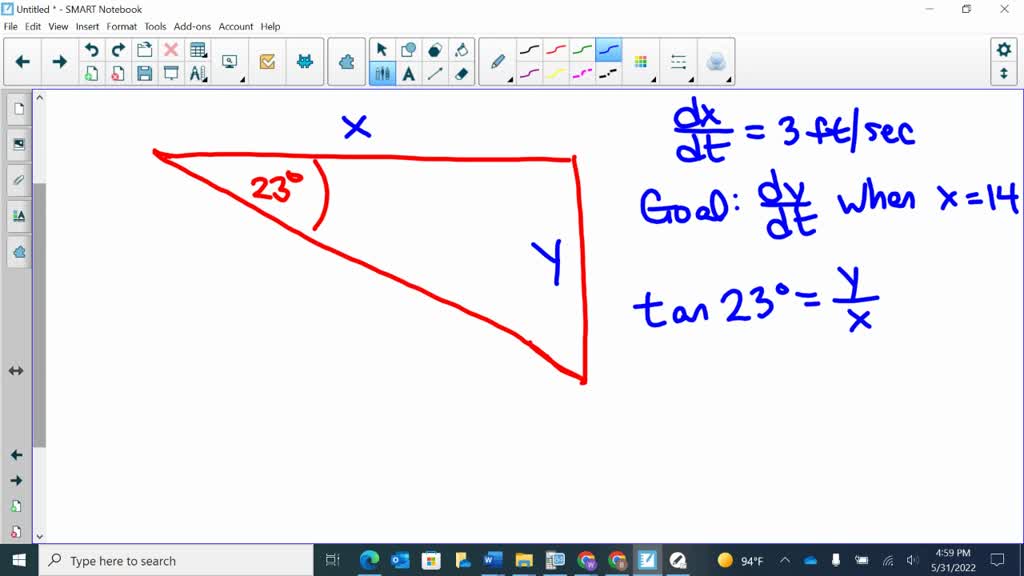Screen dimensions: 1024x576
Task: Undo the last drawing action
Action: 92,48
